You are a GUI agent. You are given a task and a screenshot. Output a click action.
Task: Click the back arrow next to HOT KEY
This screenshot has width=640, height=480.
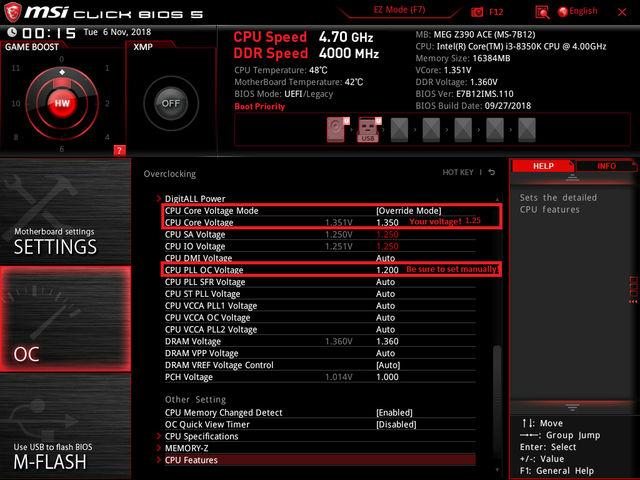492,172
